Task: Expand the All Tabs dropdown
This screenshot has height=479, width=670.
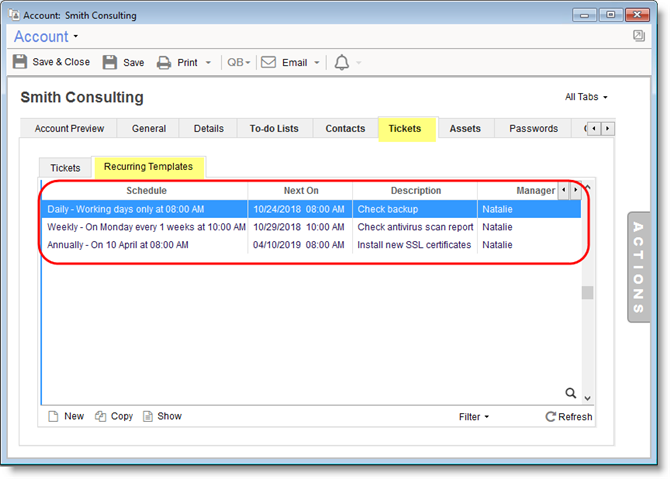Action: coord(586,97)
